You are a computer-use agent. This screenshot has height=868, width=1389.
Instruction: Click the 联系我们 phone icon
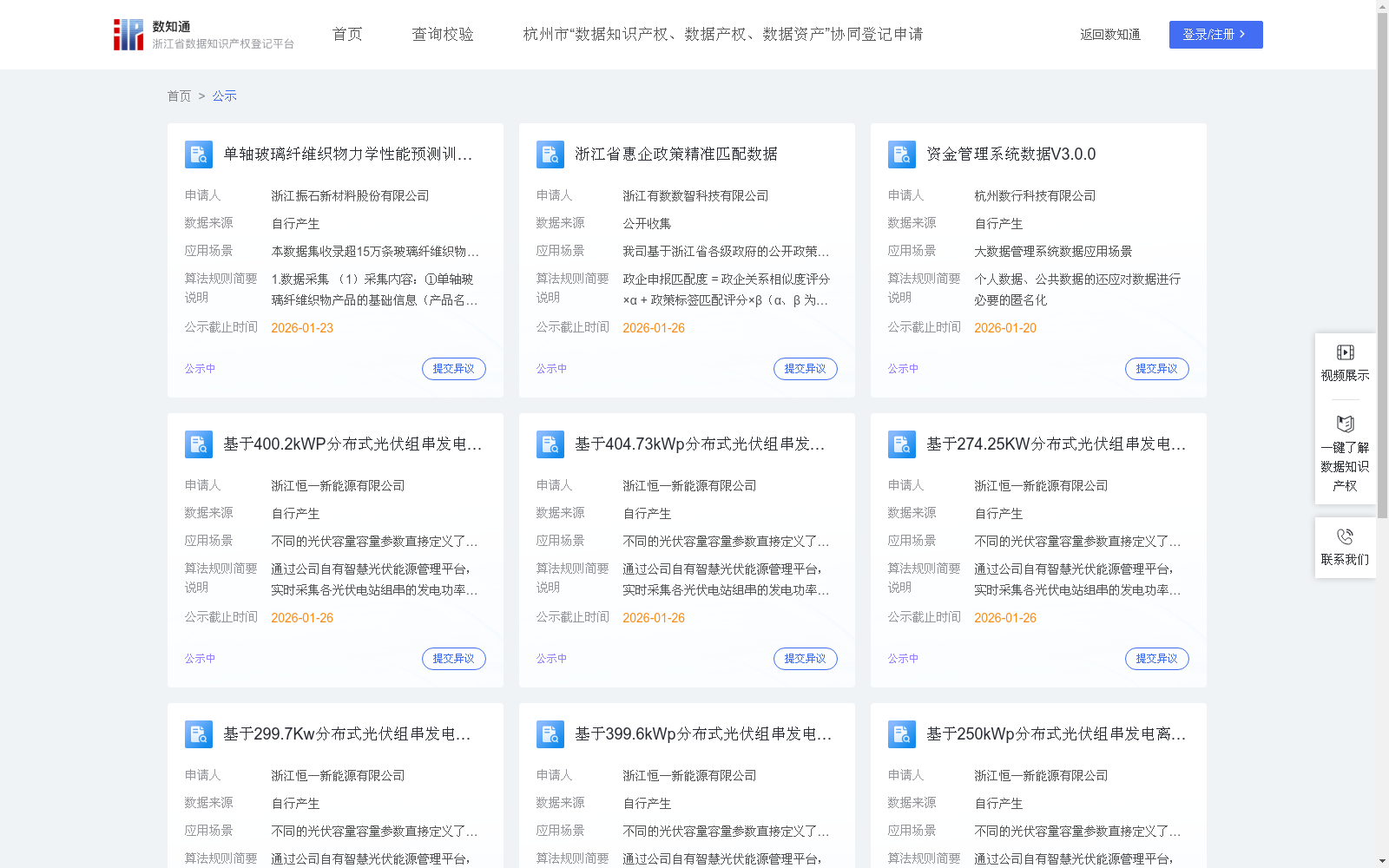point(1345,536)
